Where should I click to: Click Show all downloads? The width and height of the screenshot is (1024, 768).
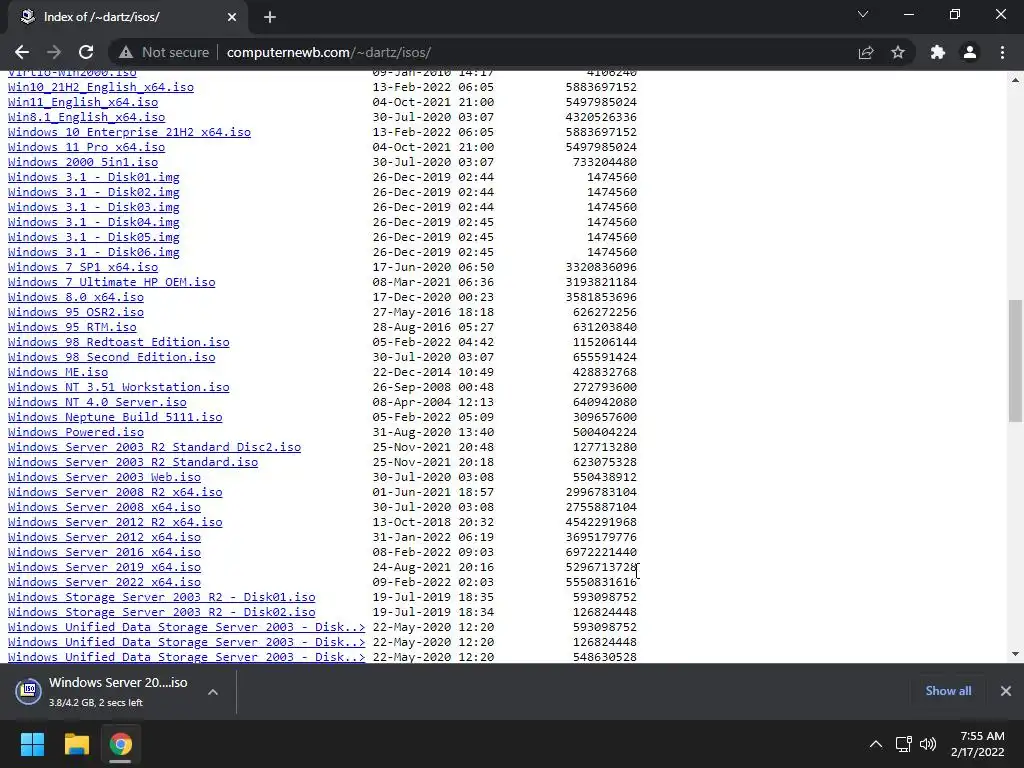948,691
